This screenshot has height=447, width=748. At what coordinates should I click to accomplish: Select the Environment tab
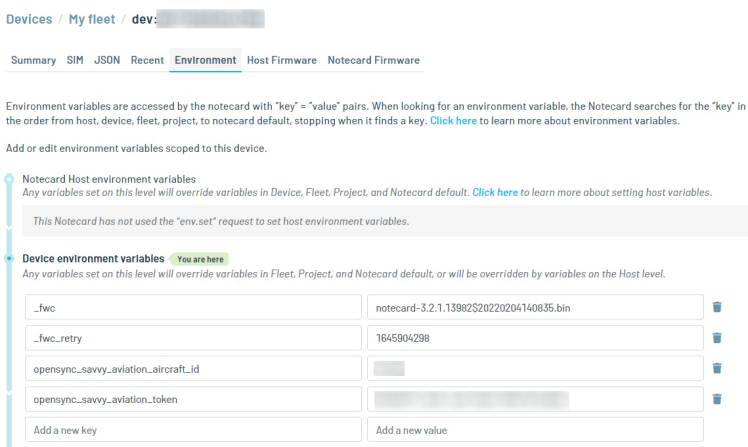205,60
